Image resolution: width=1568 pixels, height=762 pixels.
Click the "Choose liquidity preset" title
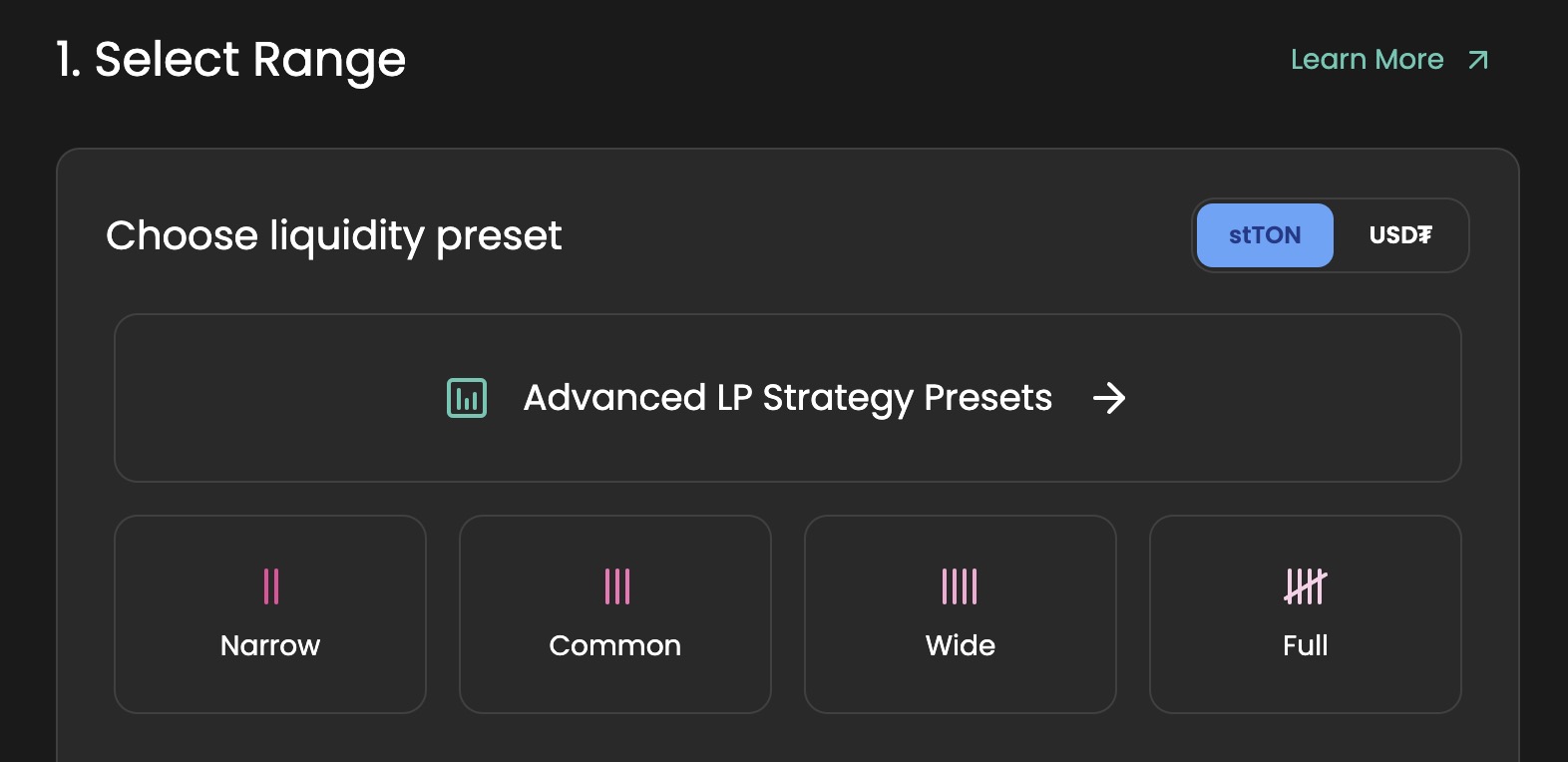coord(333,236)
